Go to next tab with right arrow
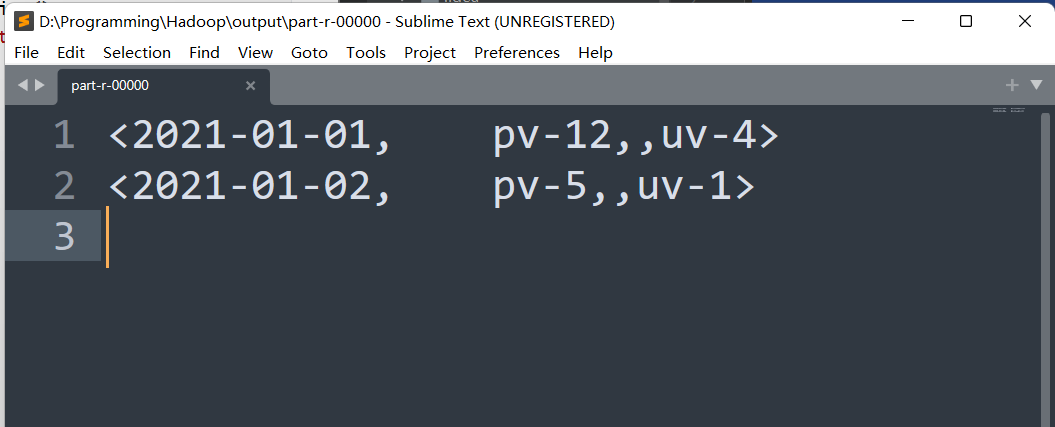 (40, 85)
